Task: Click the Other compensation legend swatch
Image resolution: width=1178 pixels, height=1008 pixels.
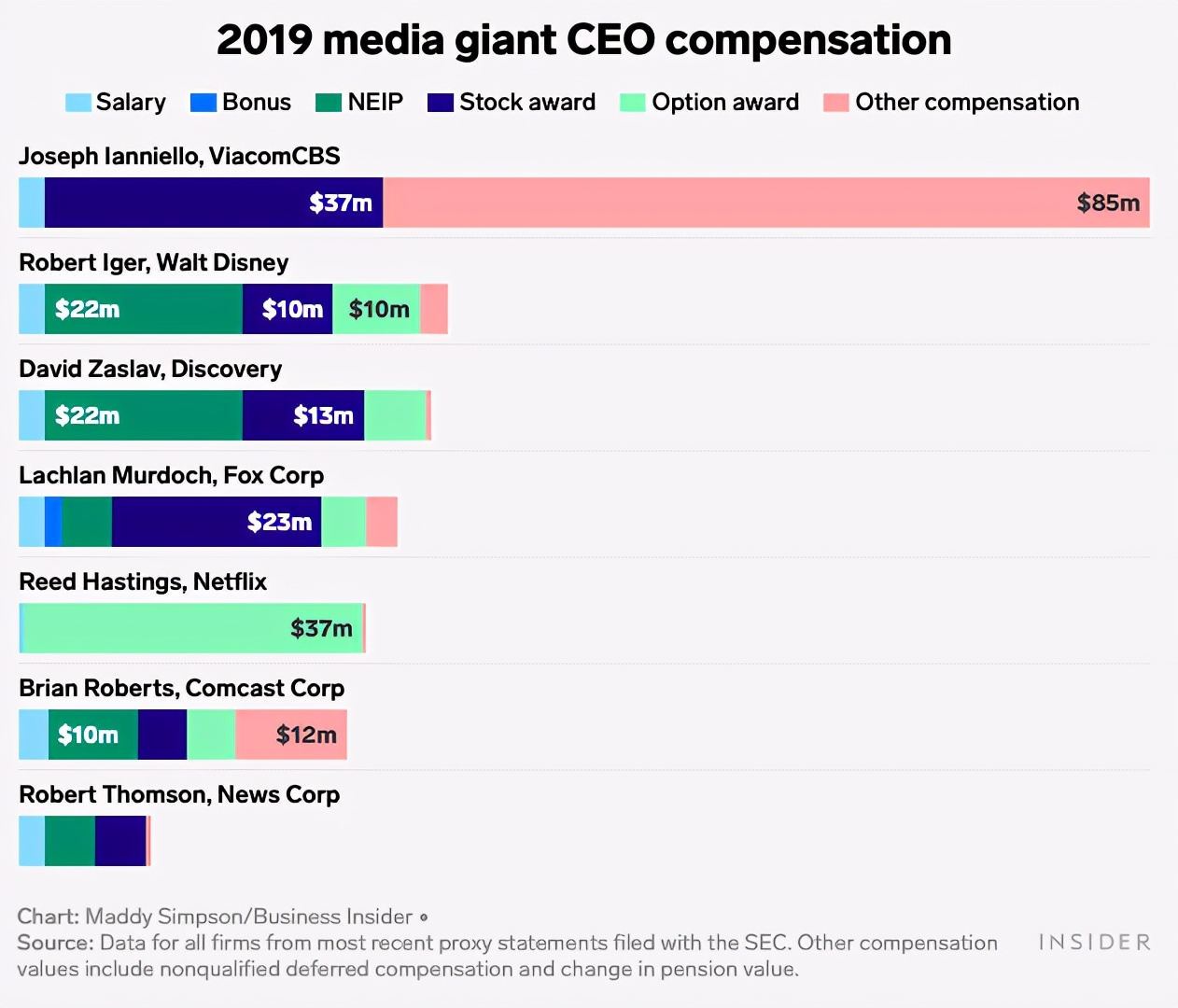Action: click(x=836, y=103)
